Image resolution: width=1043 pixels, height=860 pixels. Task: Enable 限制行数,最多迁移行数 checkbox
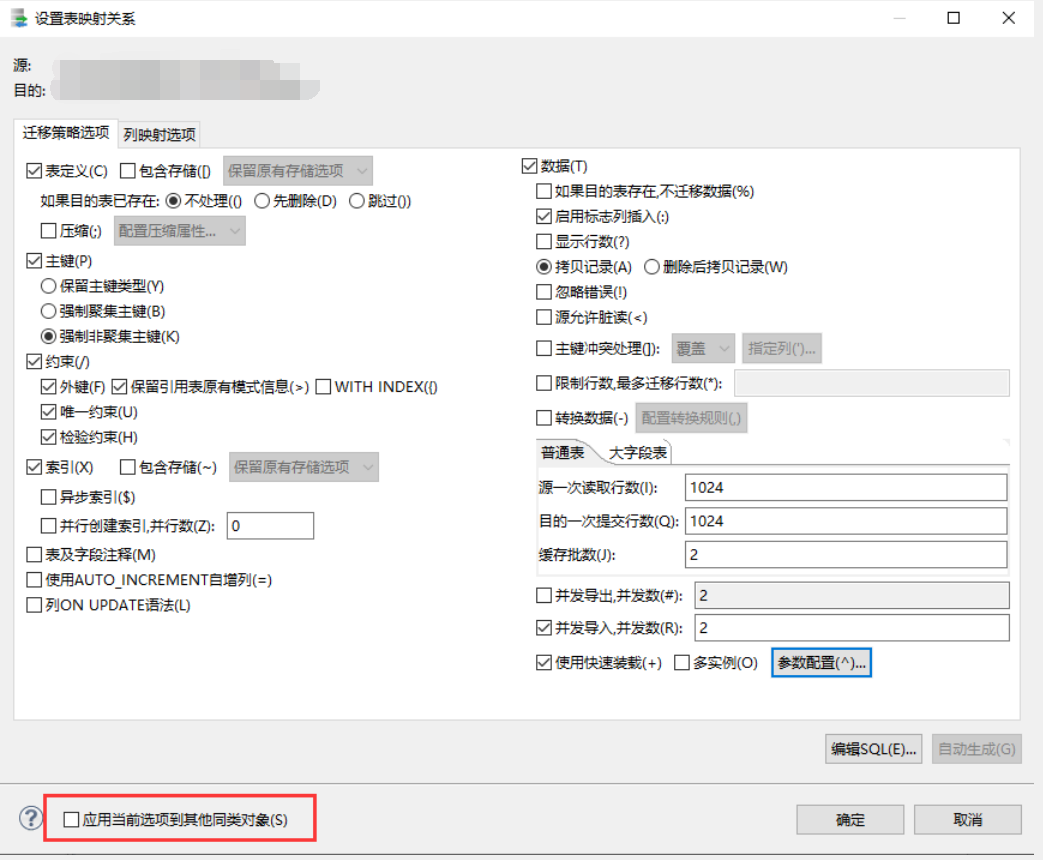point(544,383)
